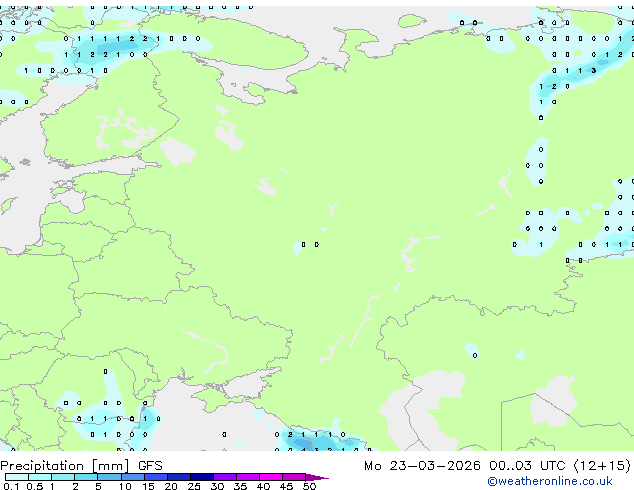
Task: Click the '(12+15)' forecast offset text
Action: (x=602, y=466)
